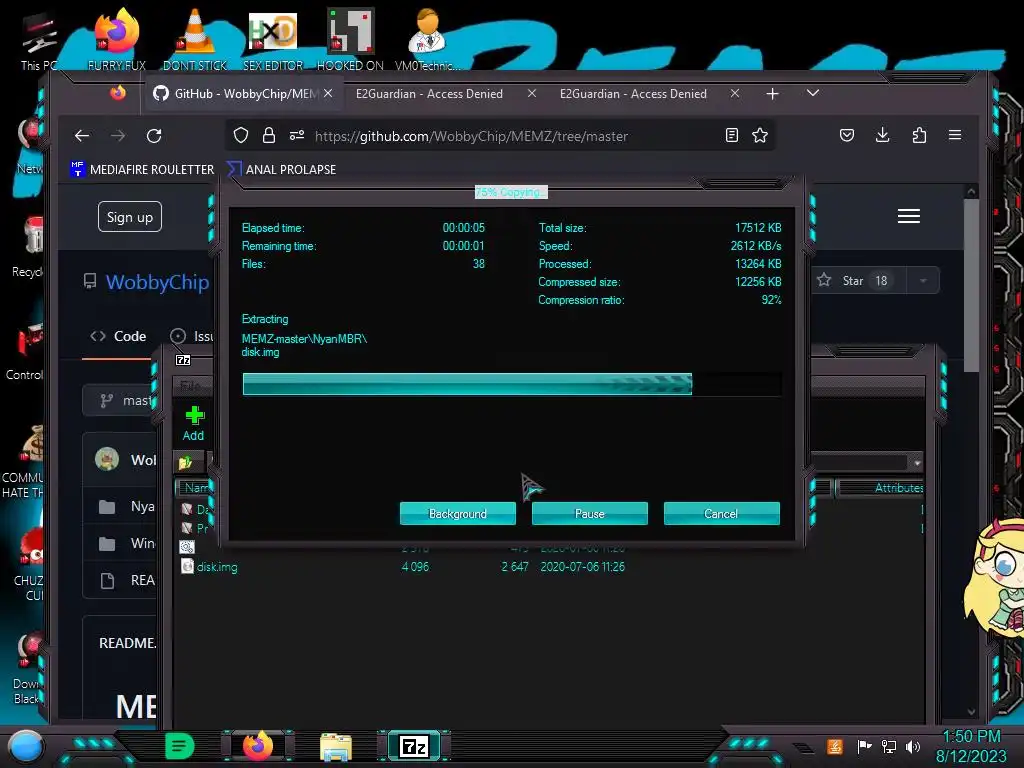
Task: Open the volume tray icon
Action: pos(913,746)
